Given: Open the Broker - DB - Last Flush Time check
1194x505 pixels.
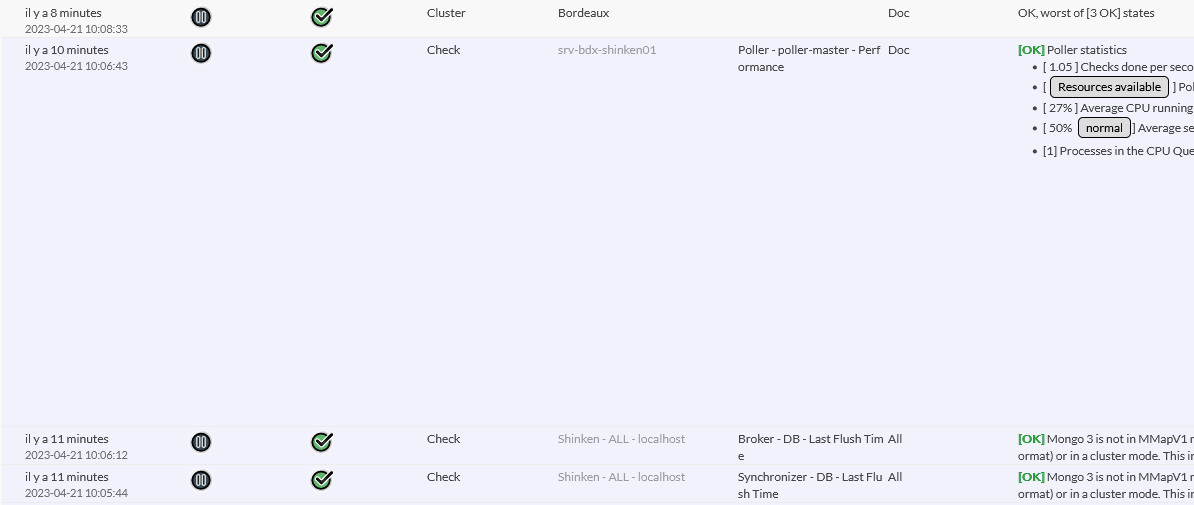Looking at the screenshot, I should pos(810,447).
